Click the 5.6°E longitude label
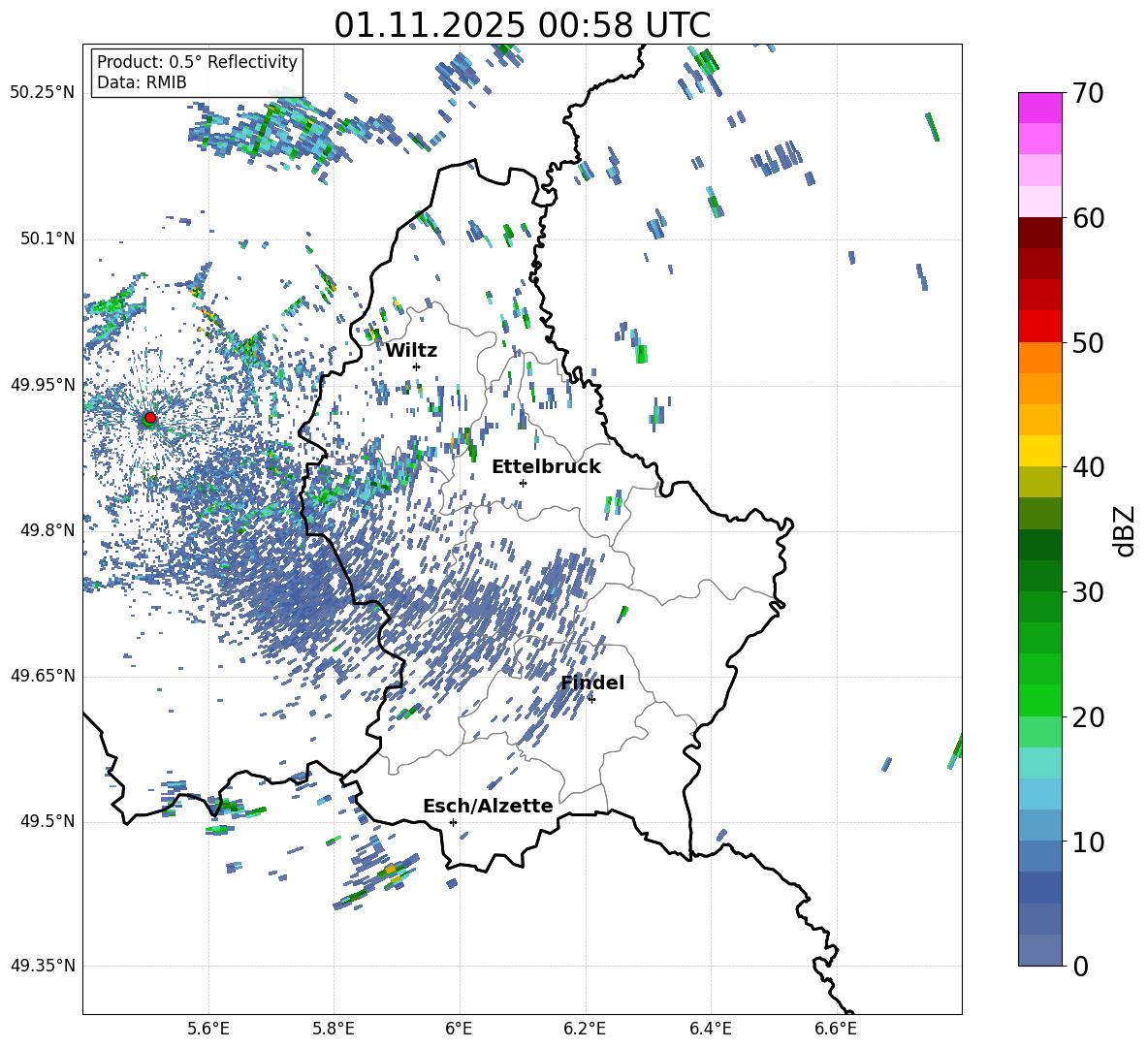1148x1048 pixels. [x=208, y=1029]
